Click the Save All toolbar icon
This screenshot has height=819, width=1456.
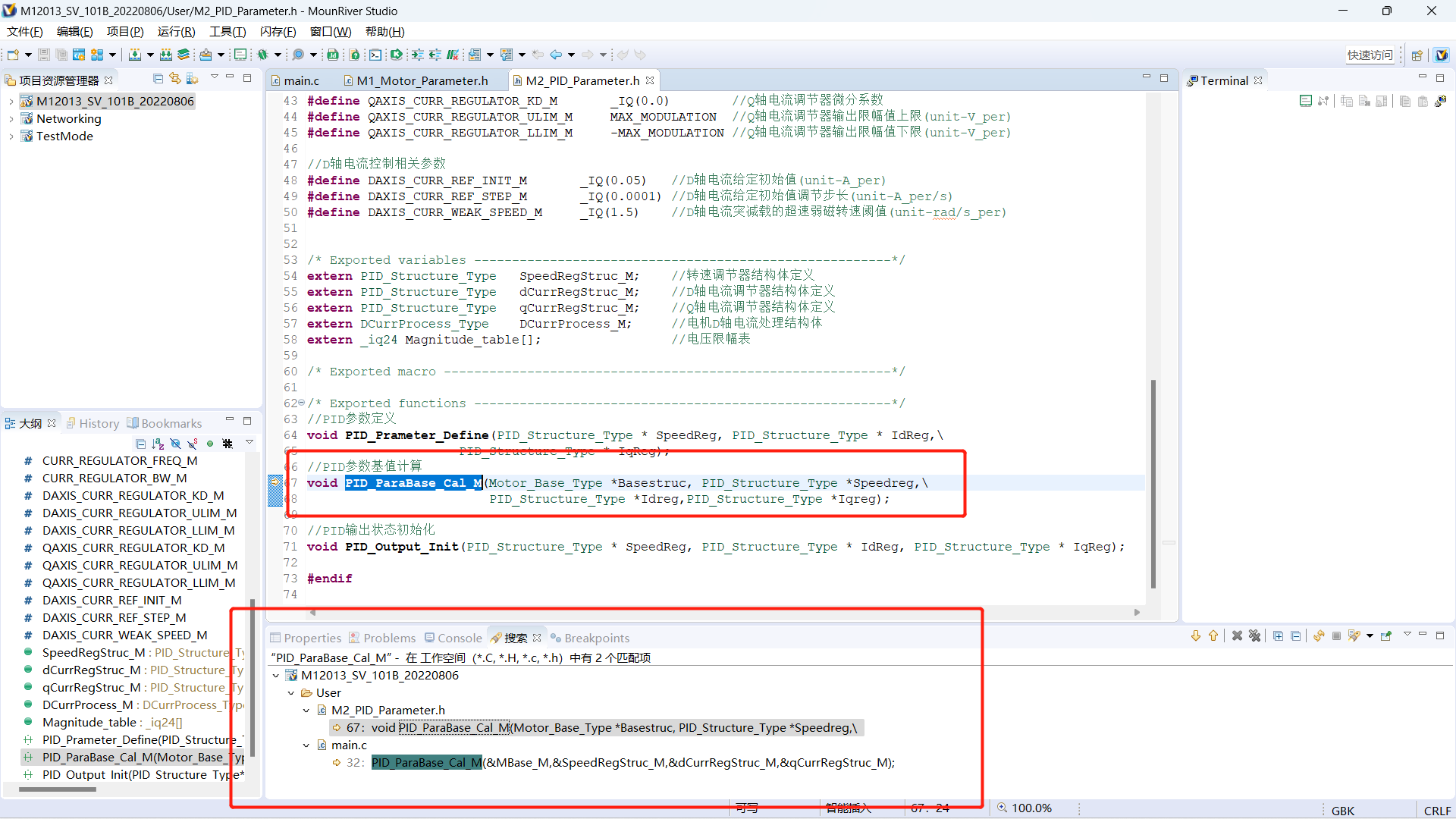point(61,55)
